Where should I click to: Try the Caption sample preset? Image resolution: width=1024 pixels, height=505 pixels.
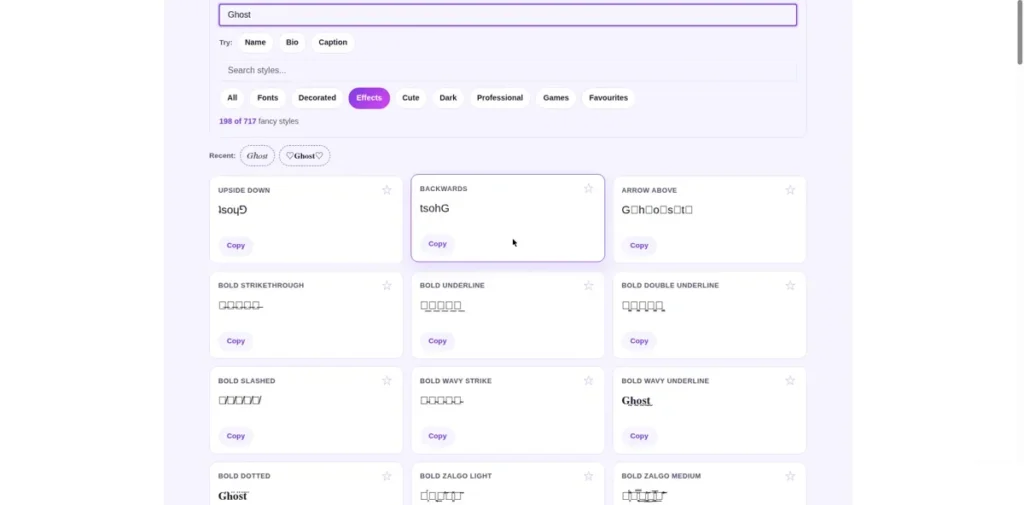pos(333,42)
